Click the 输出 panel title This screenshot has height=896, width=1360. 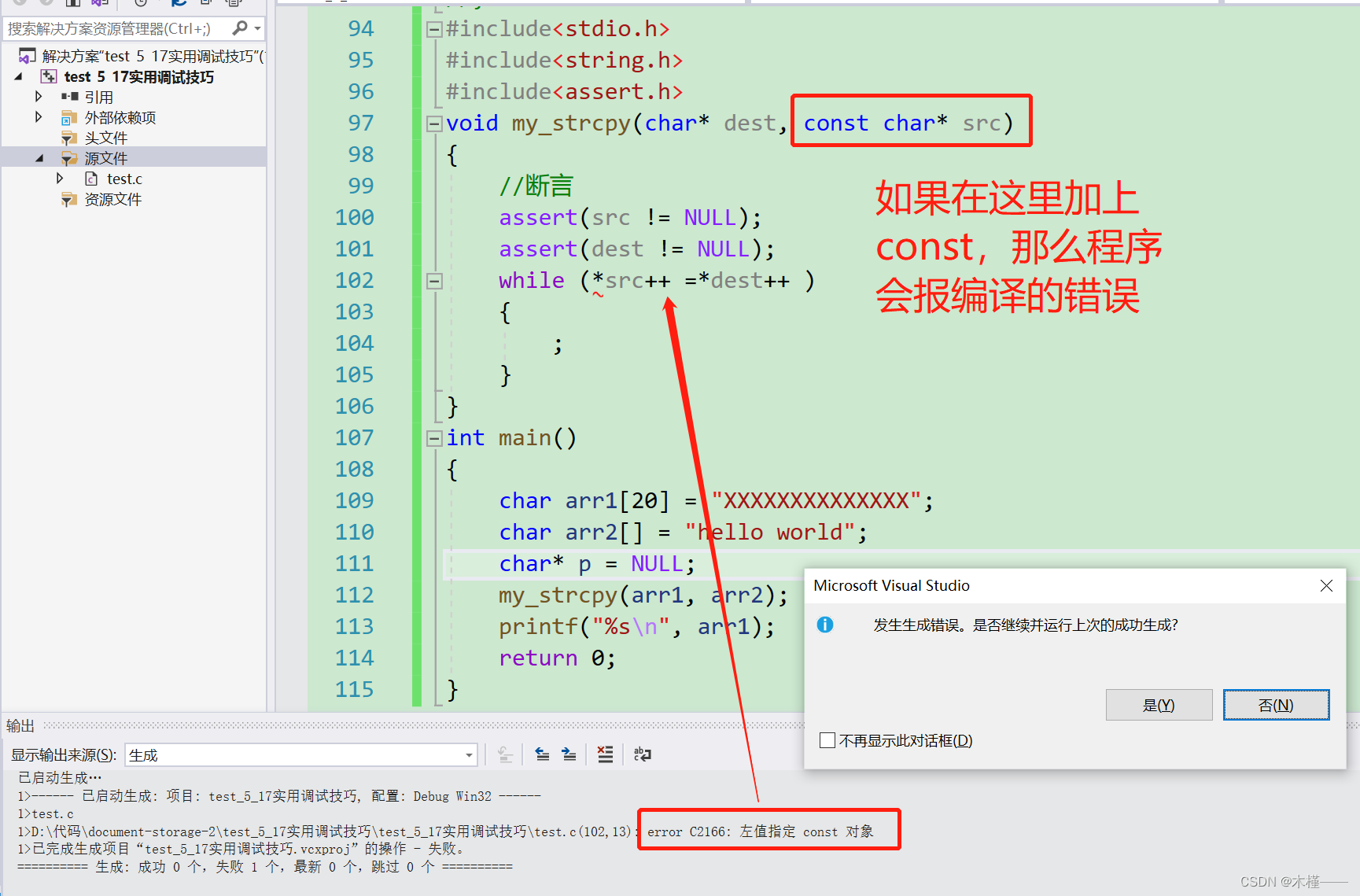[20, 725]
